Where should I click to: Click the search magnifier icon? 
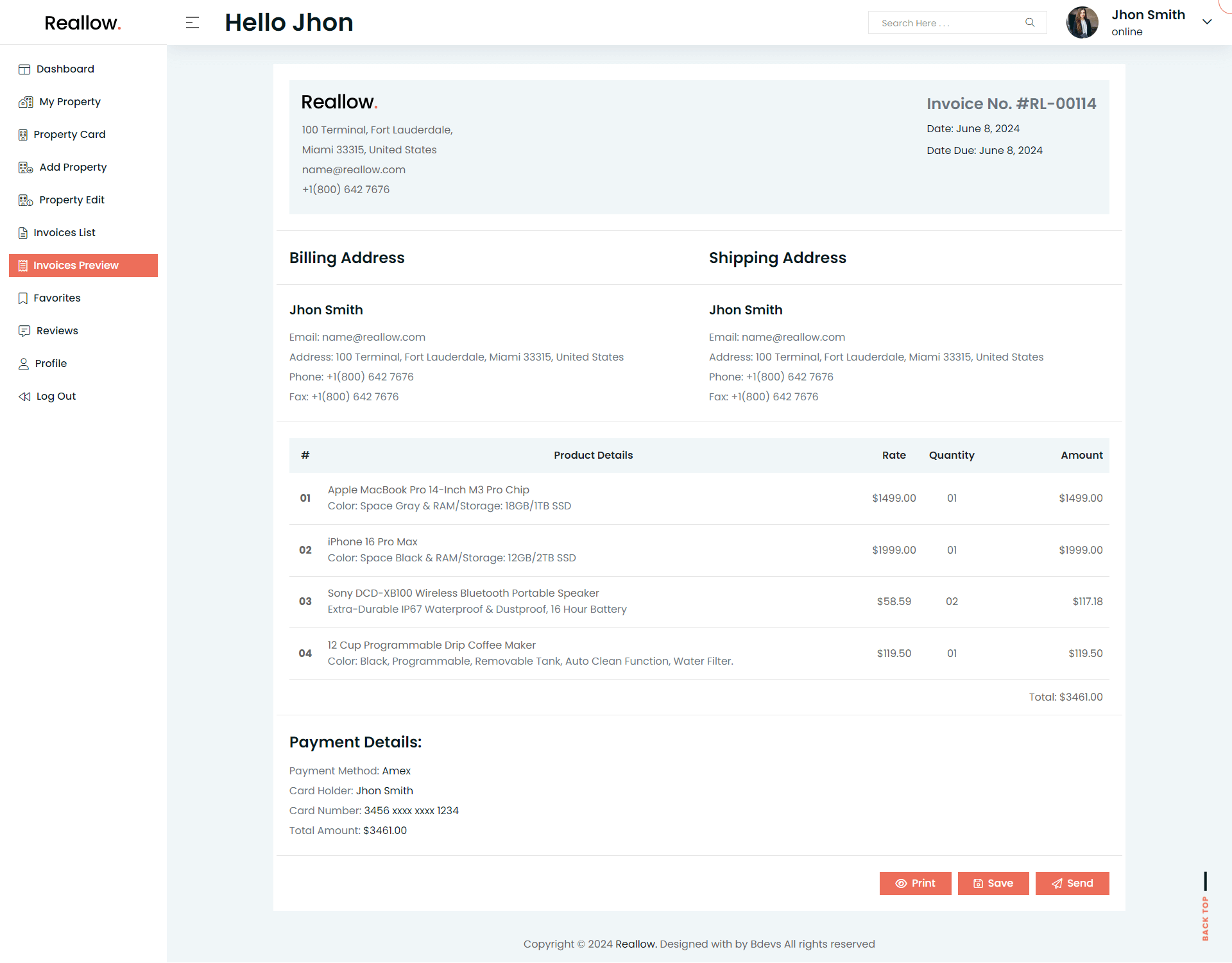tap(1030, 22)
